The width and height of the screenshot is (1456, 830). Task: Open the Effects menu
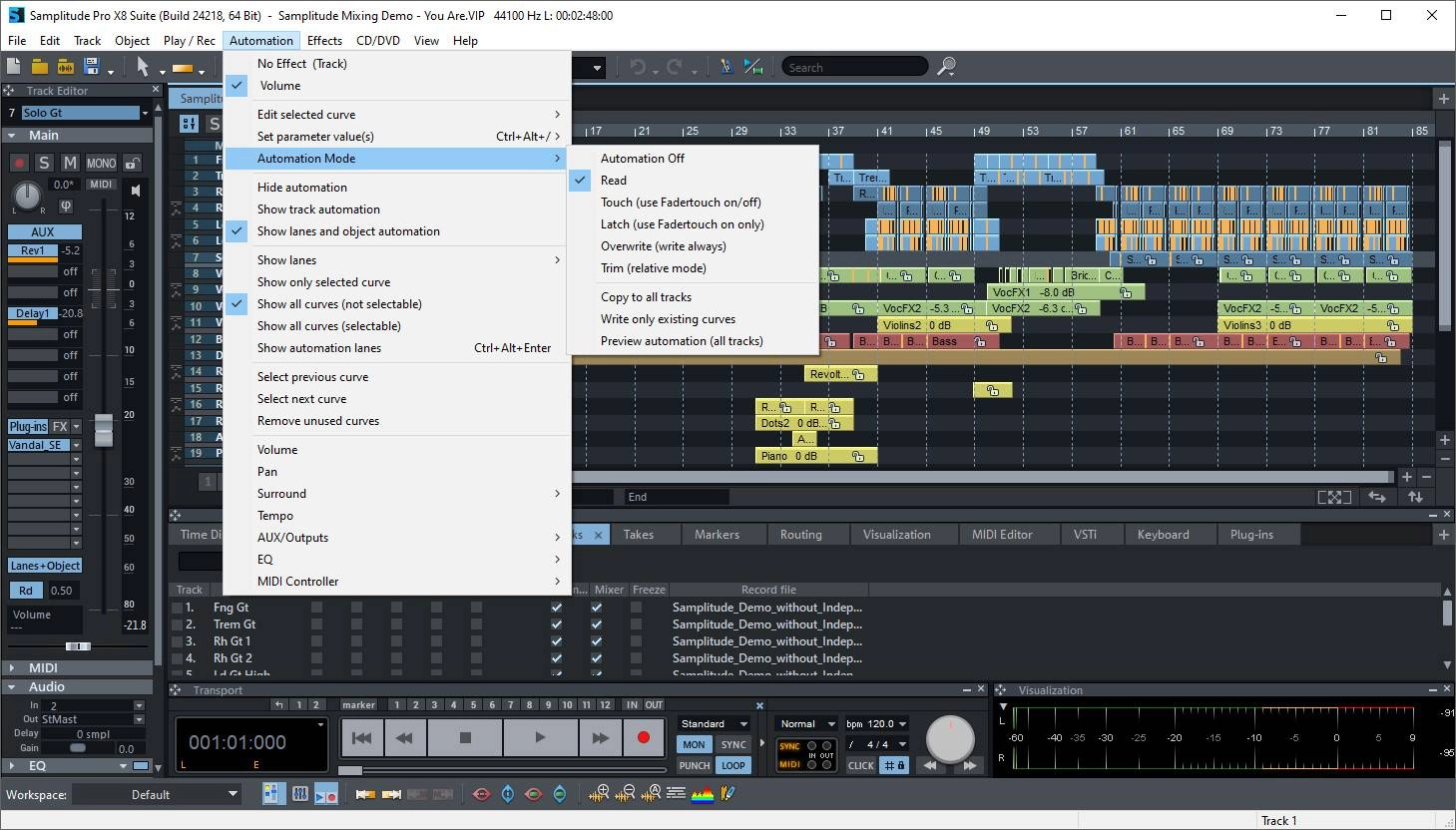point(324,41)
